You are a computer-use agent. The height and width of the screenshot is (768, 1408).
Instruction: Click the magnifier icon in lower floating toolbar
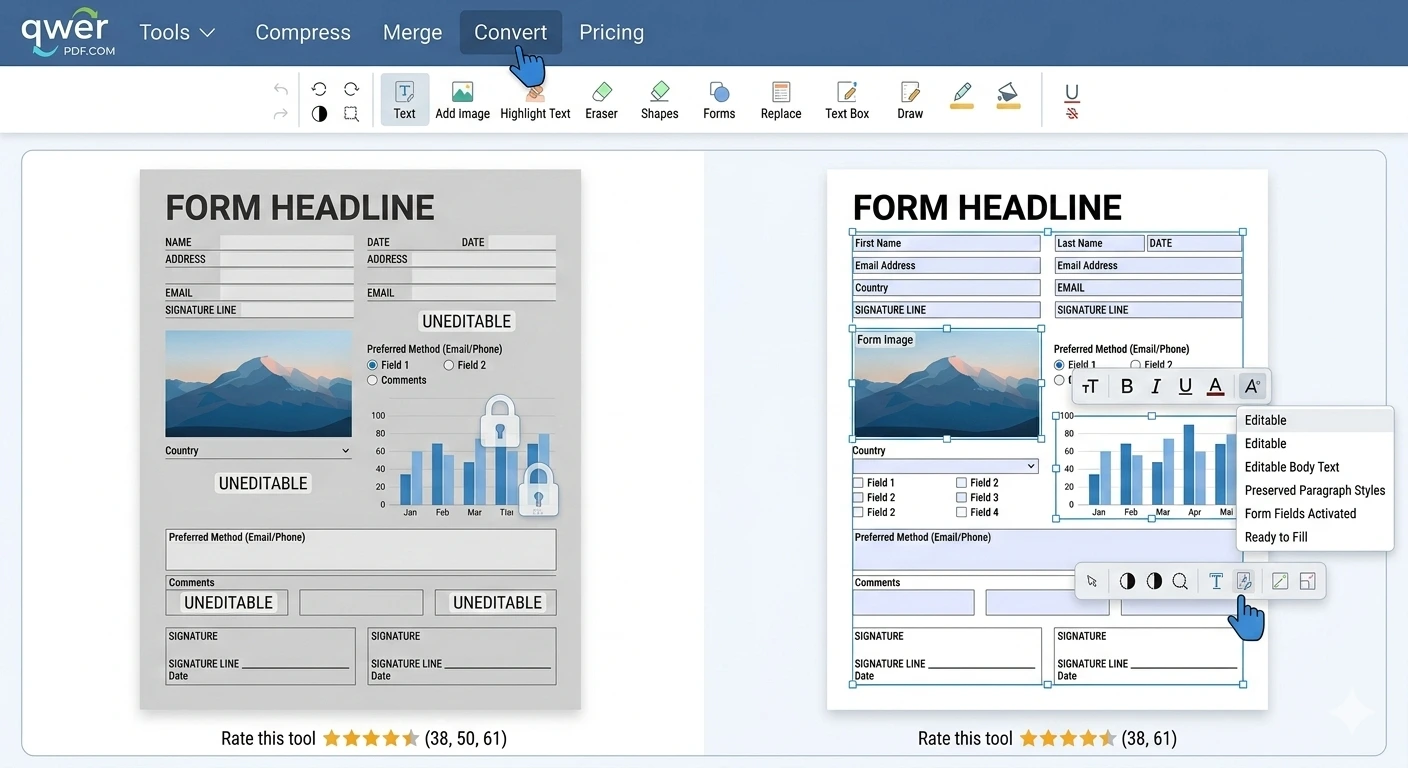coord(1180,581)
